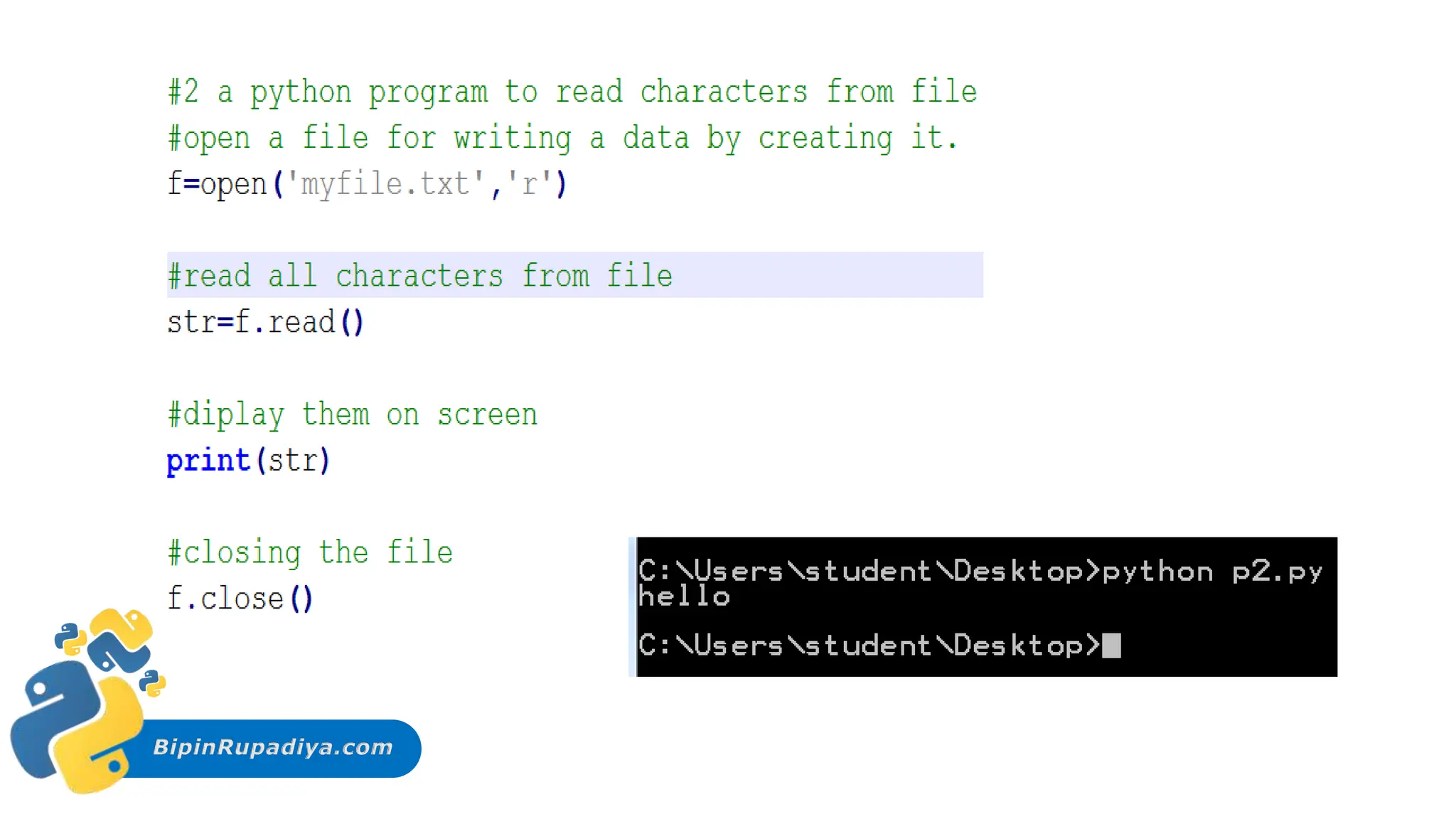Open the BipinRupadiya.com link
Viewport: 1456px width, 819px height.
(273, 747)
